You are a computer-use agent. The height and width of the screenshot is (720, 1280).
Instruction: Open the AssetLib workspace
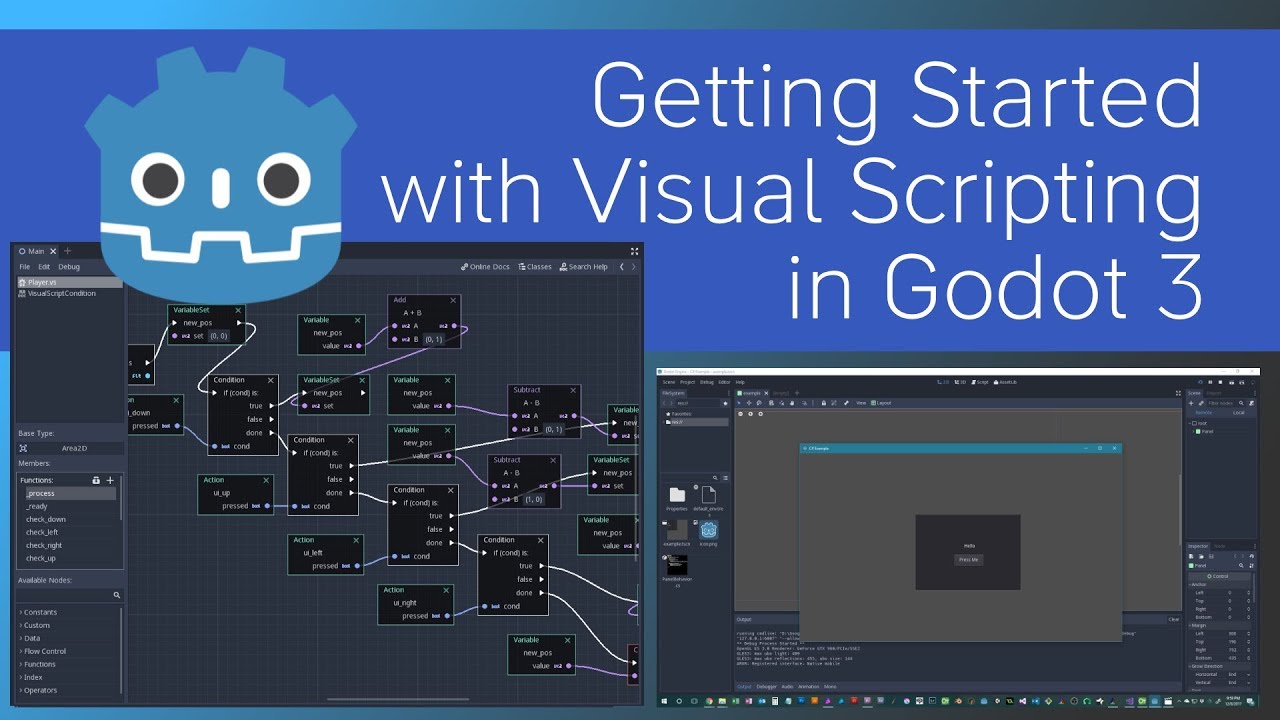pos(1007,381)
